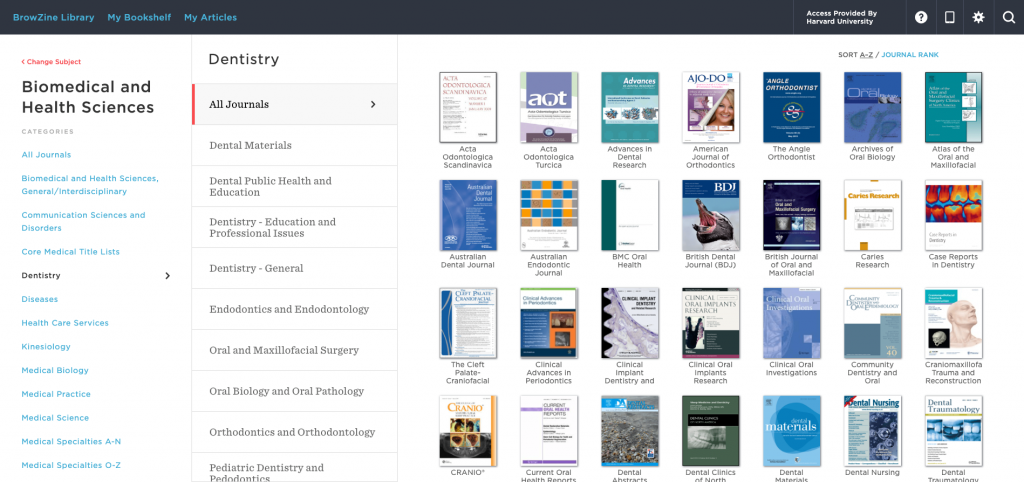Expand the Dentistry category chevron

167,276
